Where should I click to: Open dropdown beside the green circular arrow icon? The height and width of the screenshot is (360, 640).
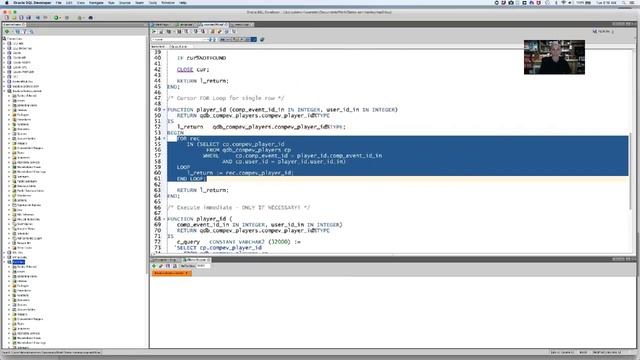[x=60, y=18]
